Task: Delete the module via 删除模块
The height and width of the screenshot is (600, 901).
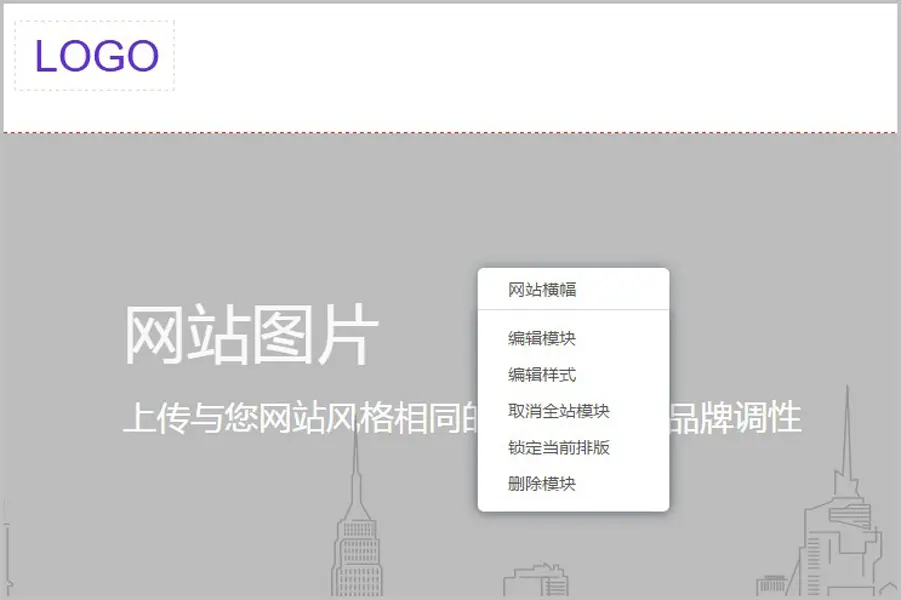Action: click(542, 484)
